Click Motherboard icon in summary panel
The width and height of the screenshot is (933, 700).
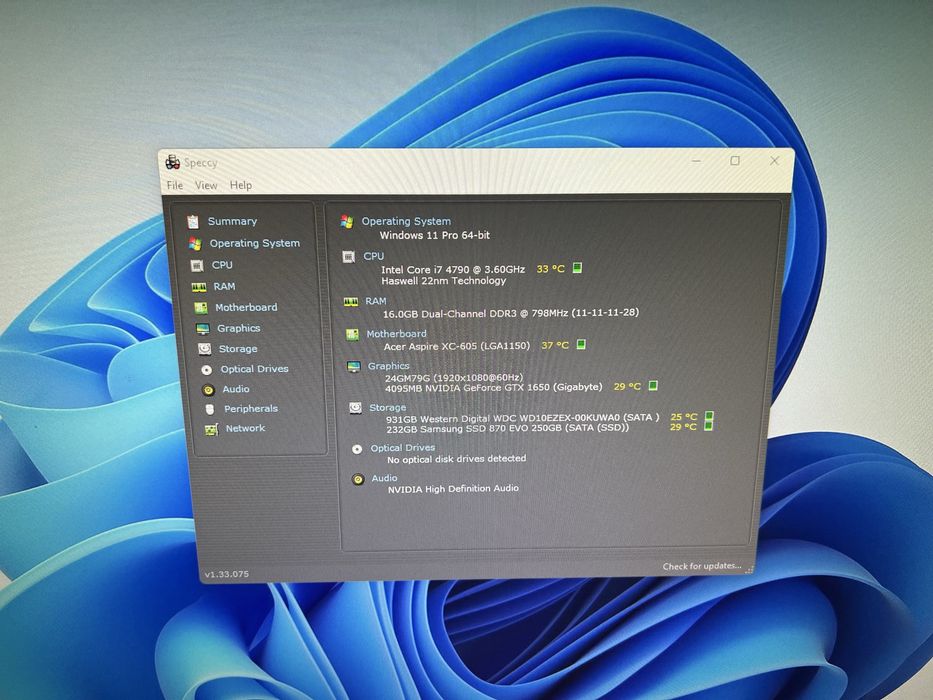point(352,335)
